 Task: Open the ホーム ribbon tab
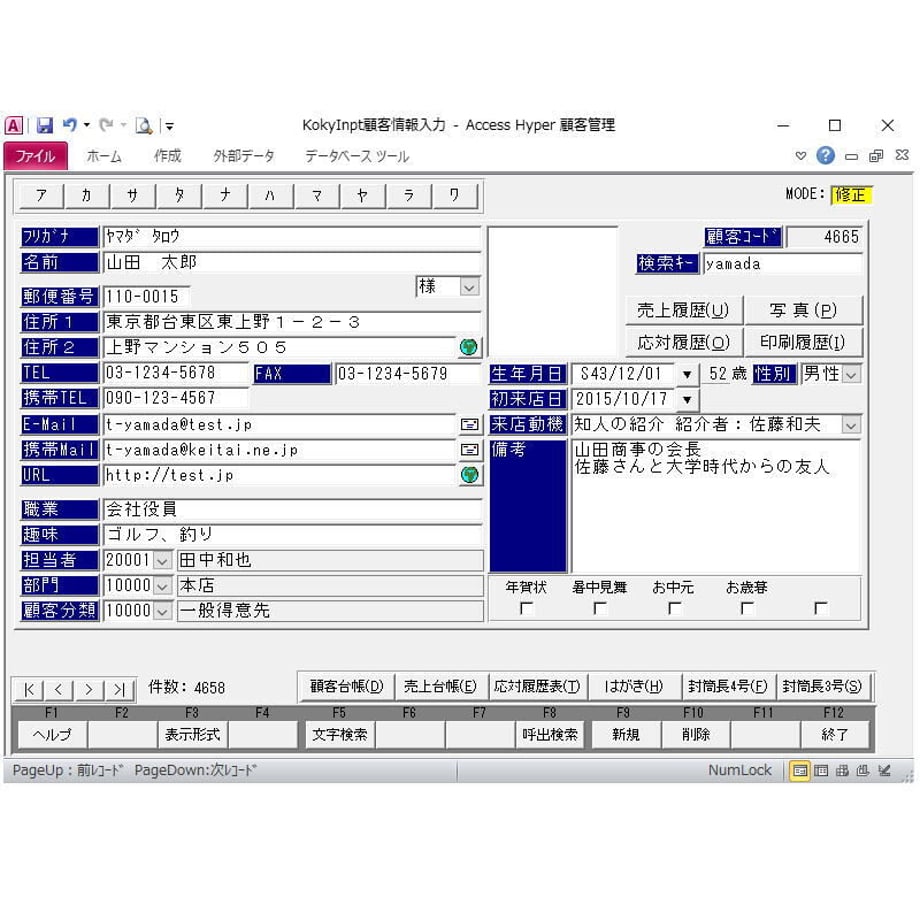104,156
